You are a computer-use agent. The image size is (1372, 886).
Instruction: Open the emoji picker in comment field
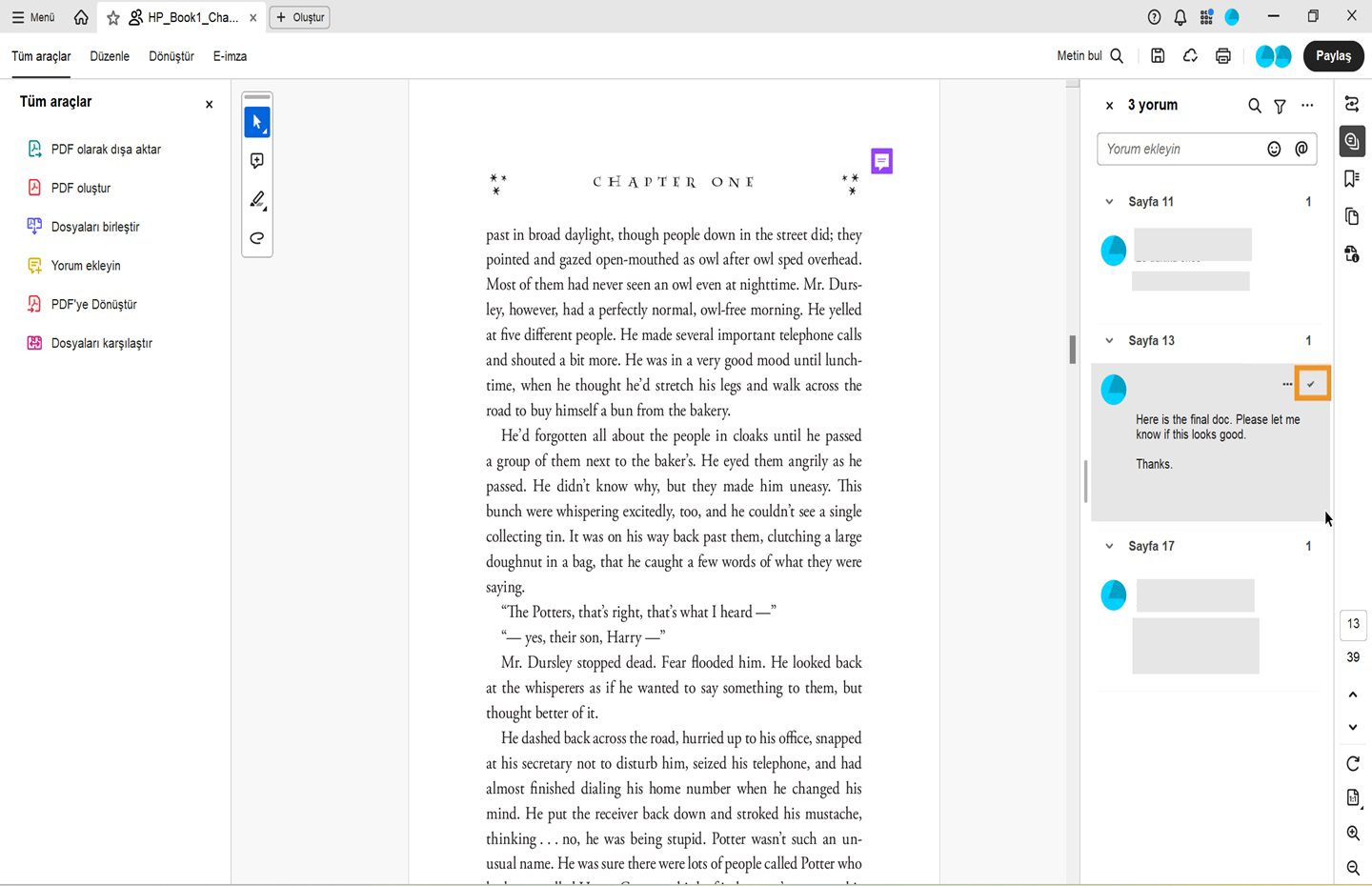(x=1274, y=149)
